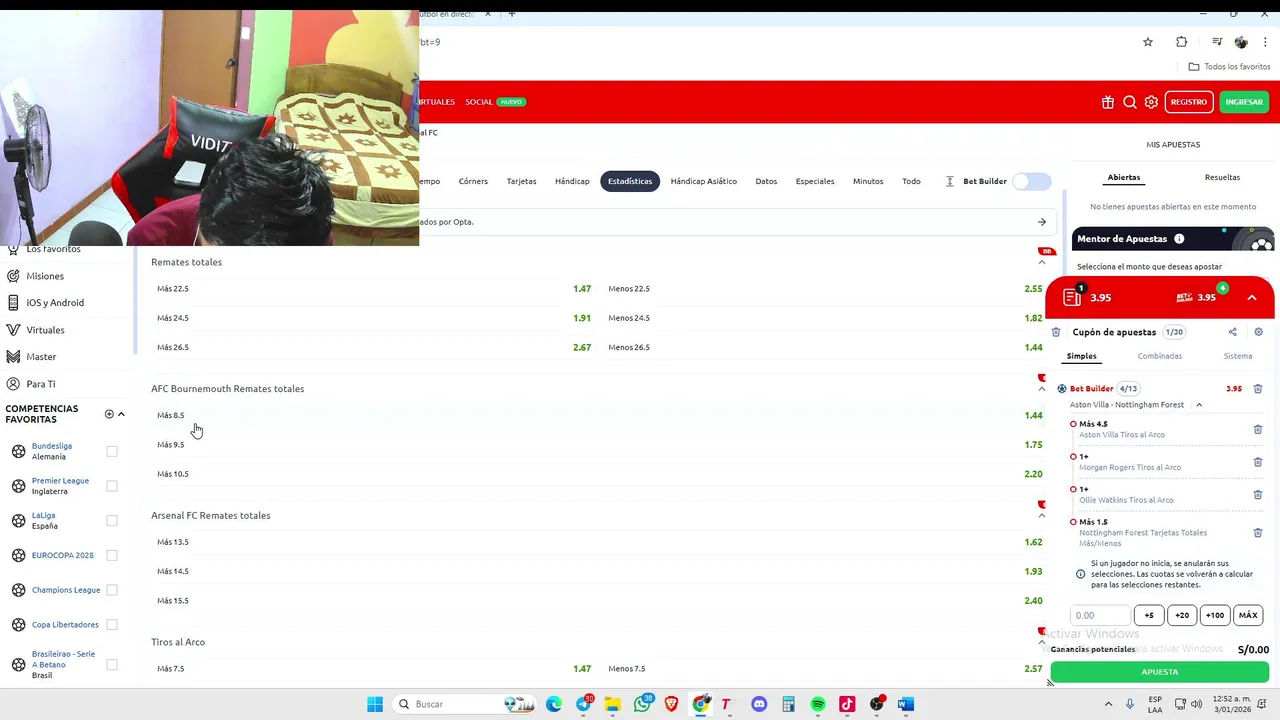Open WhatsApp from the taskbar
Image resolution: width=1280 pixels, height=720 pixels.
click(x=642, y=704)
